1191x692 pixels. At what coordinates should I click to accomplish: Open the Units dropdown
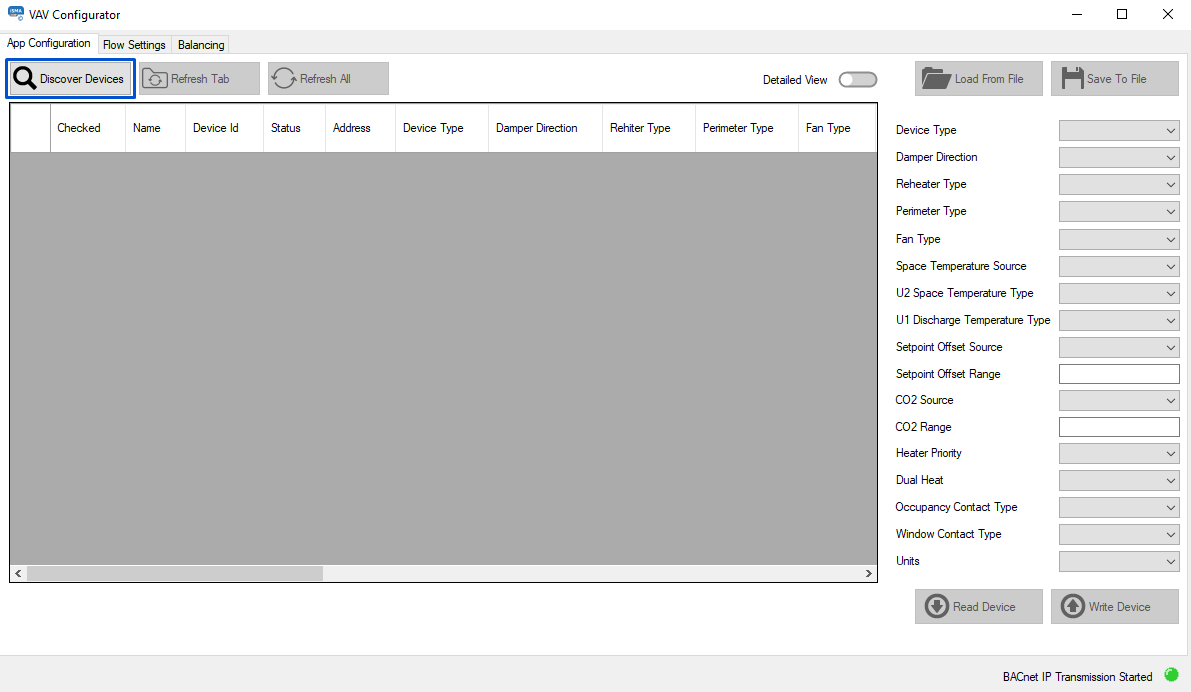pos(1119,561)
